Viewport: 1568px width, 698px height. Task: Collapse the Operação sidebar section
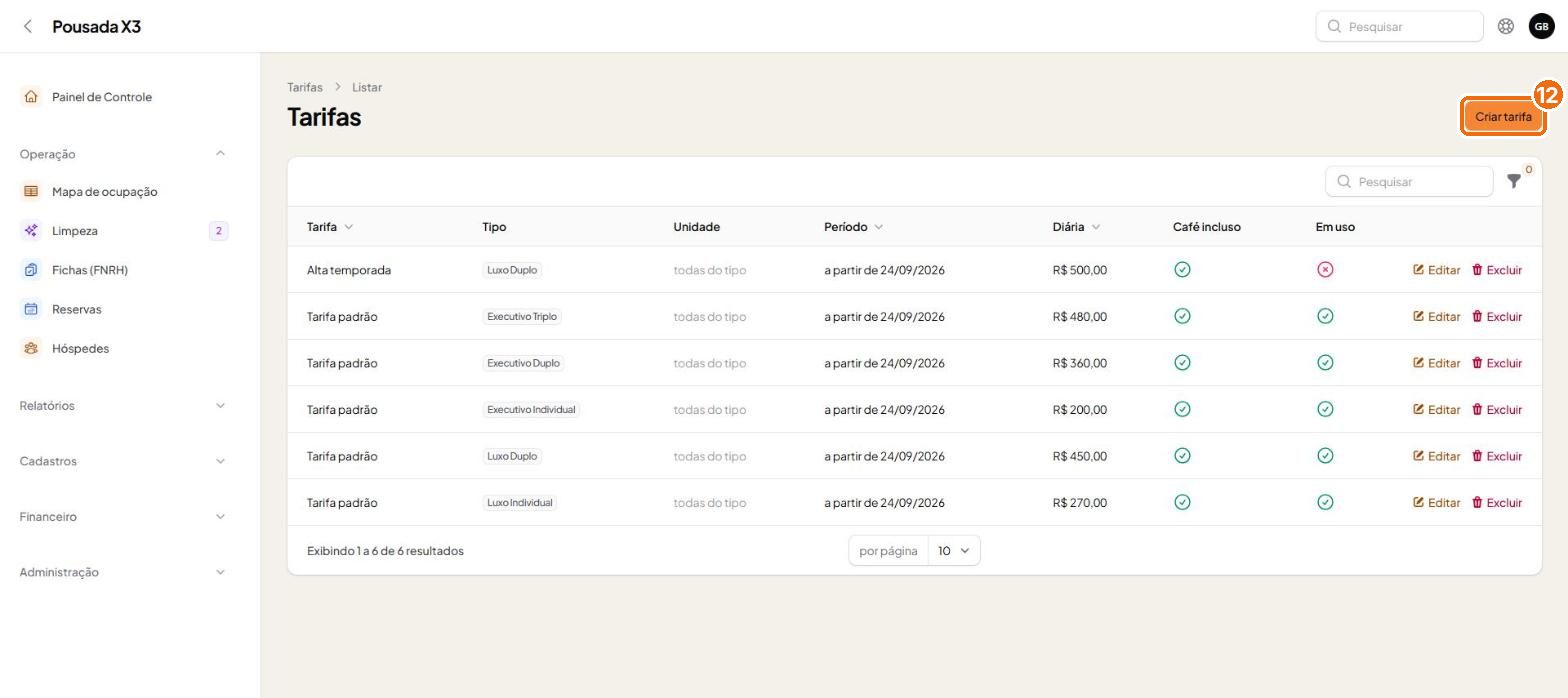coord(220,154)
